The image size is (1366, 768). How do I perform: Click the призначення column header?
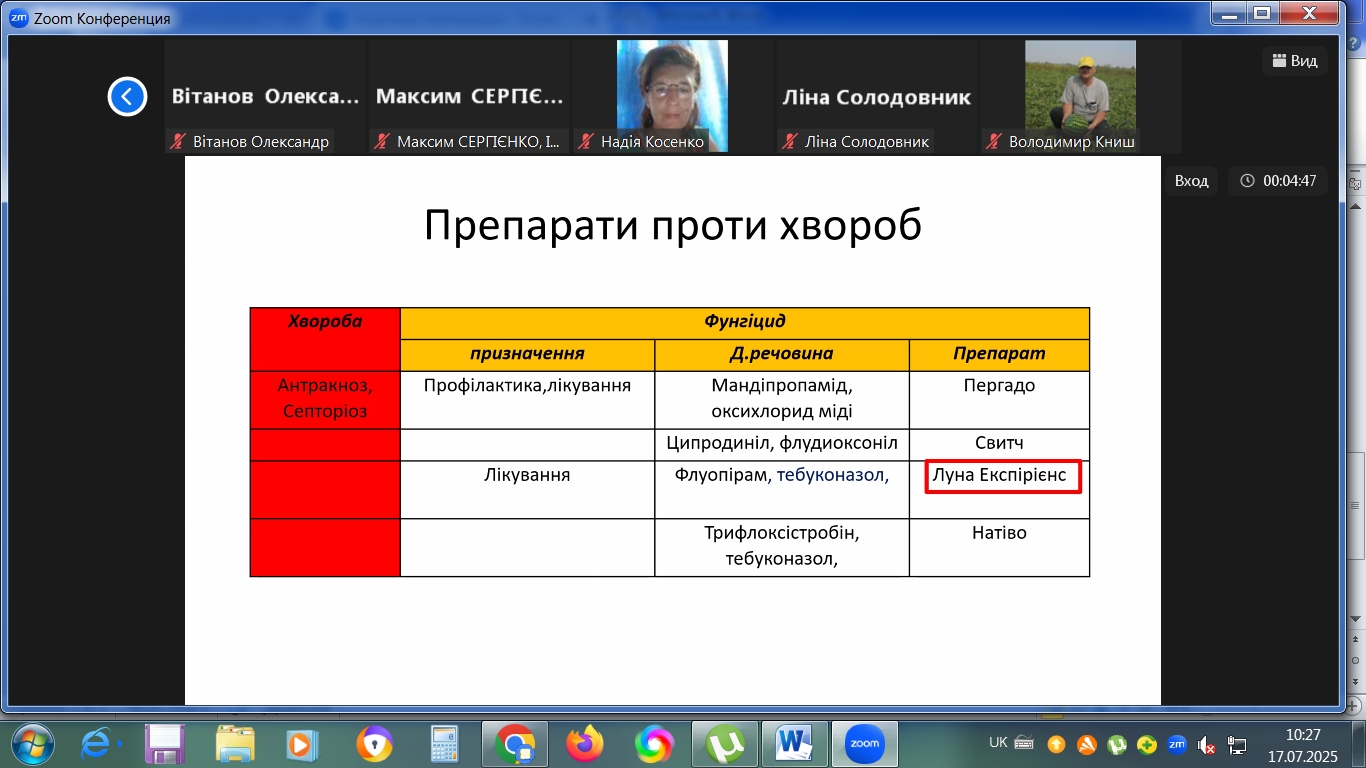pyautogui.click(x=528, y=354)
